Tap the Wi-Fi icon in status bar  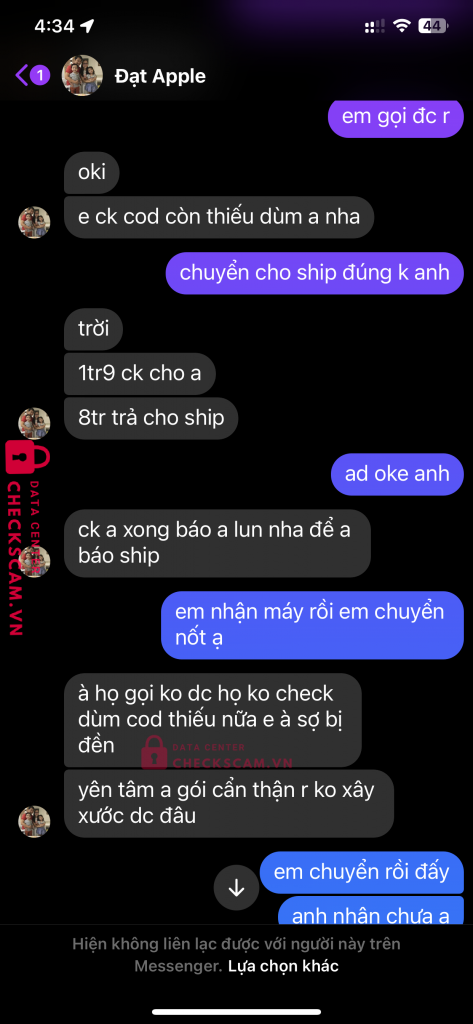[x=401, y=26]
